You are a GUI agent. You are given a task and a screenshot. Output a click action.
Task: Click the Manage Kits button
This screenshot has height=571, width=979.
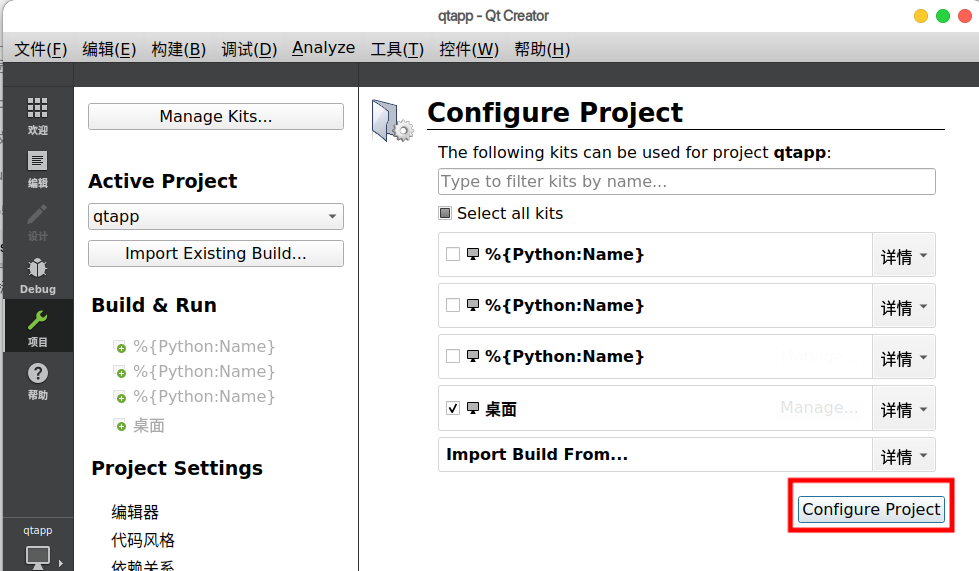216,117
